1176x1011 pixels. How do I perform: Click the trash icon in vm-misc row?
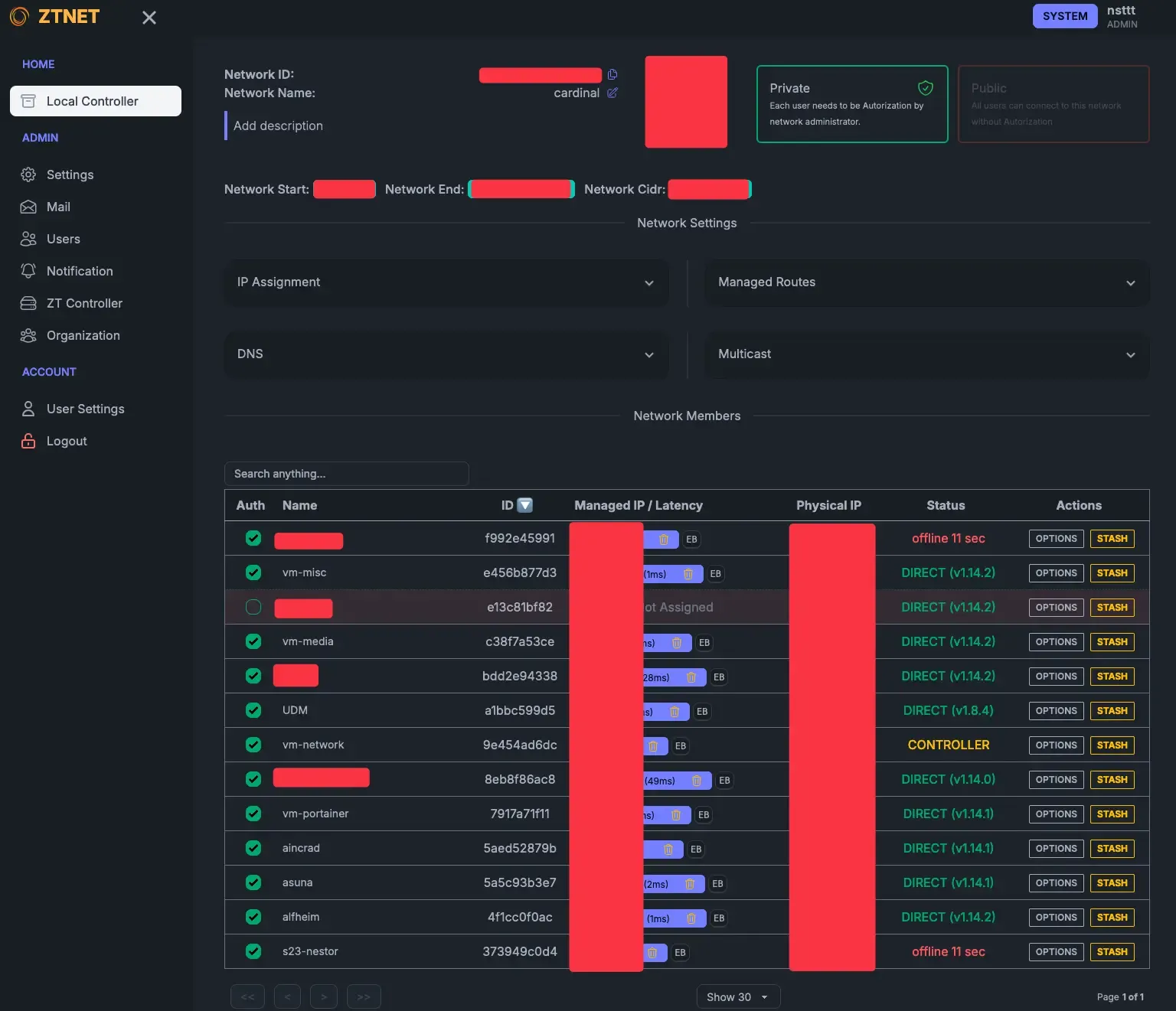(x=688, y=574)
